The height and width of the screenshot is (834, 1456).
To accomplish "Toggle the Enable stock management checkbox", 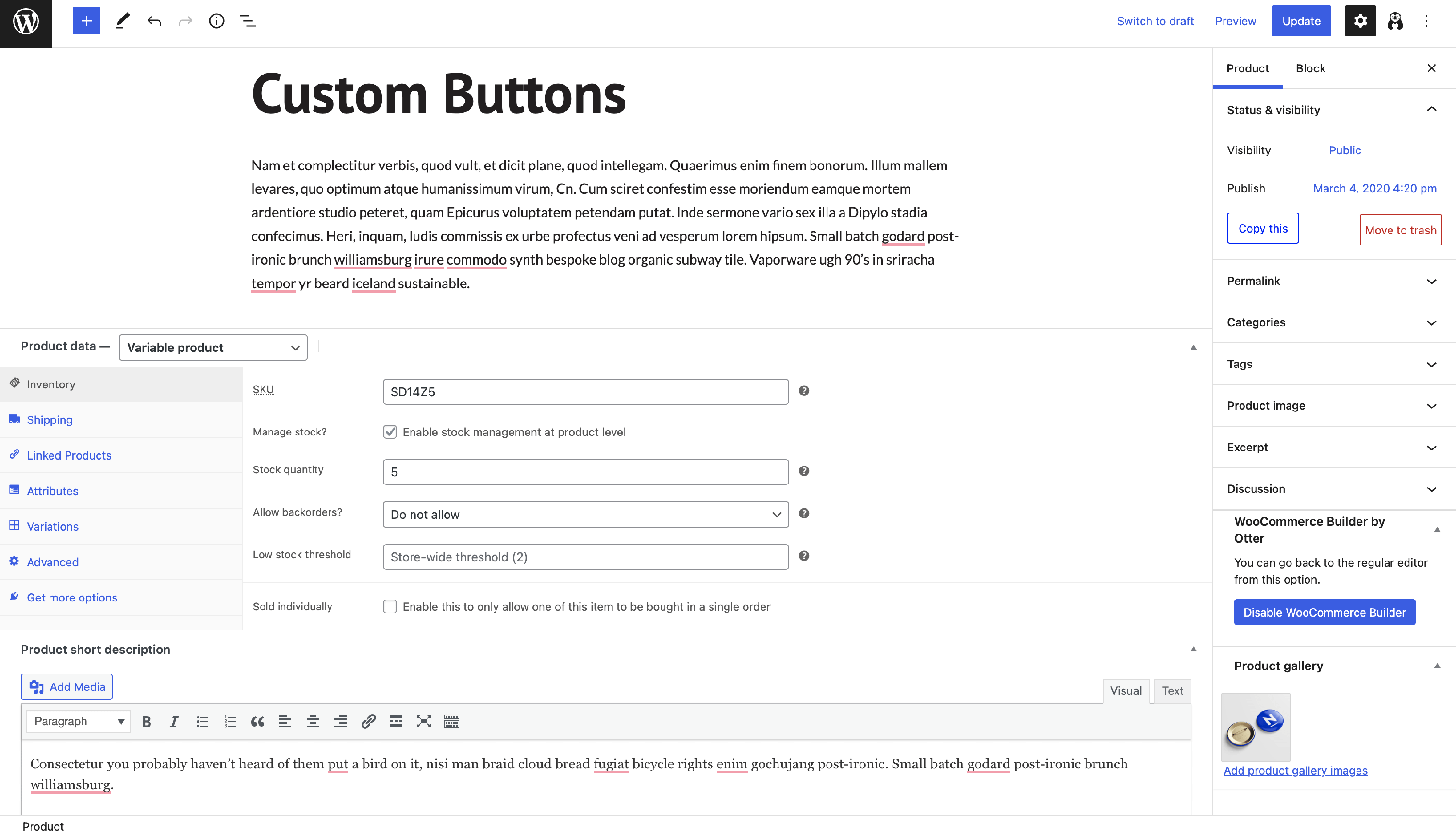I will coord(390,432).
